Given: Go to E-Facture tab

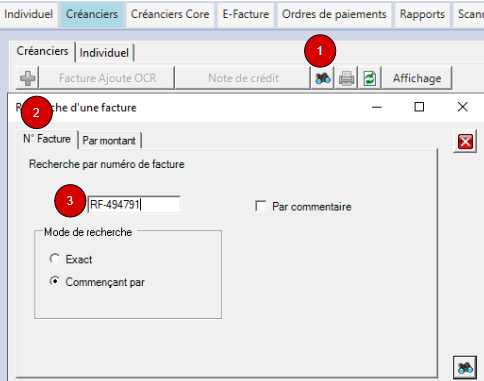Looking at the screenshot, I should (246, 14).
